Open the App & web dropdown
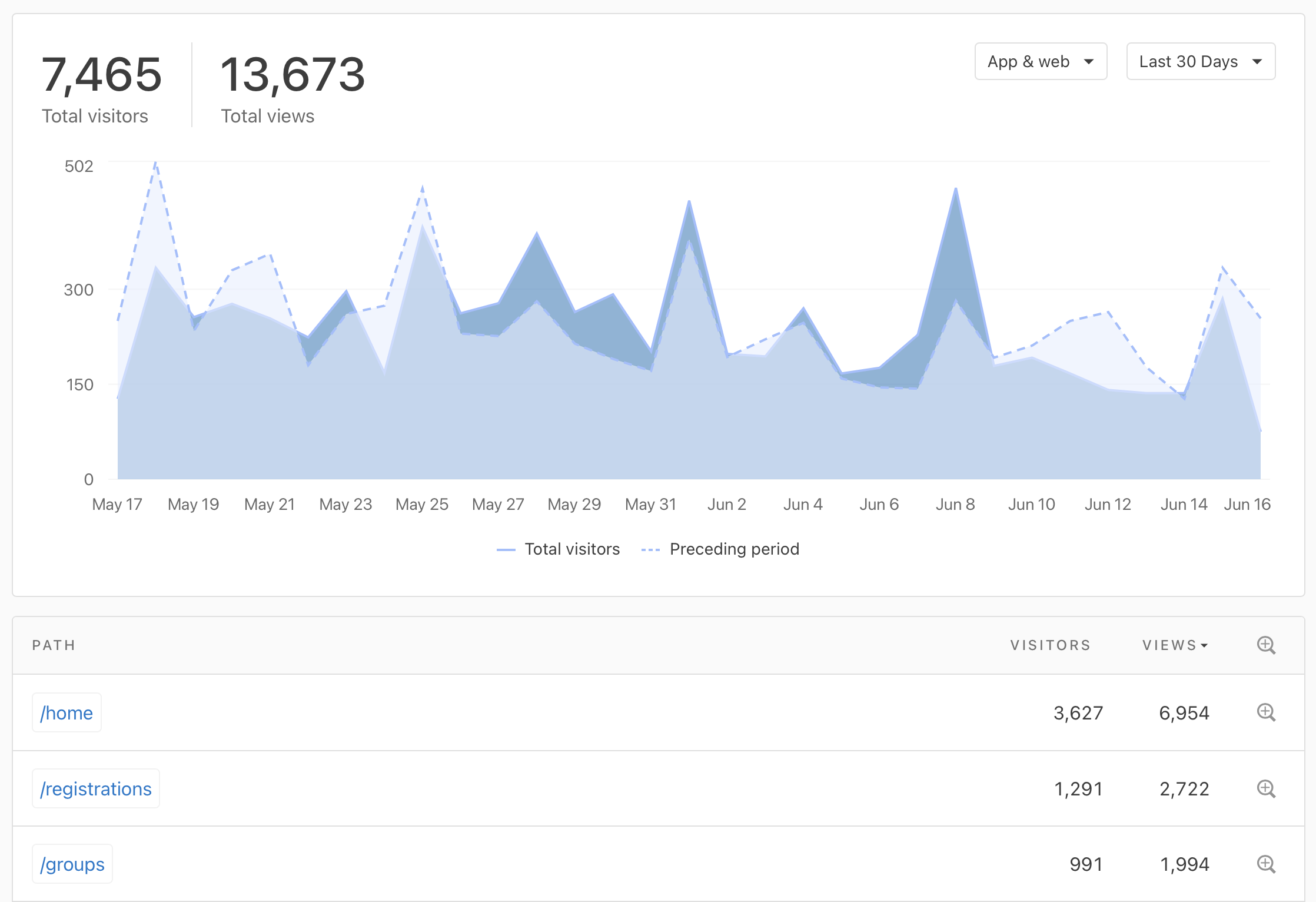This screenshot has width=1316, height=902. pos(1041,61)
